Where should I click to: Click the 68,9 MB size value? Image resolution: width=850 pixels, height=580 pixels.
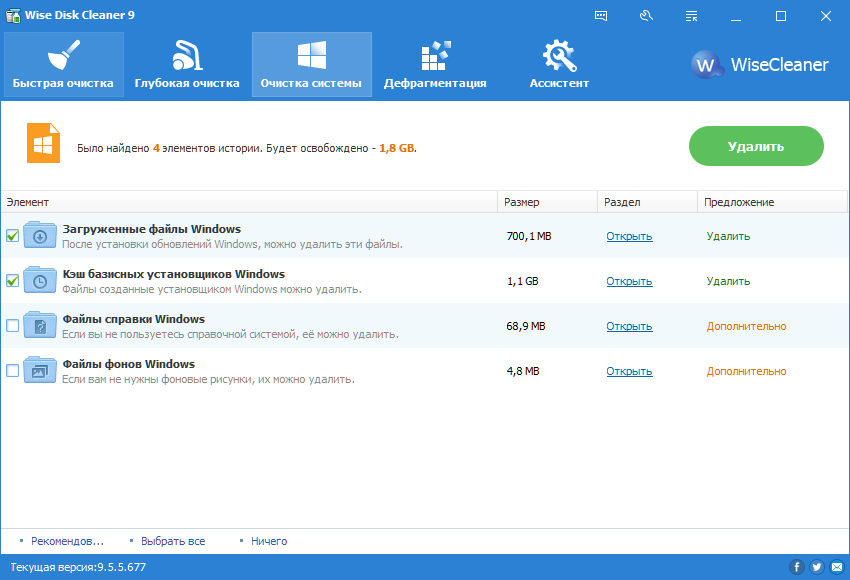pos(526,326)
